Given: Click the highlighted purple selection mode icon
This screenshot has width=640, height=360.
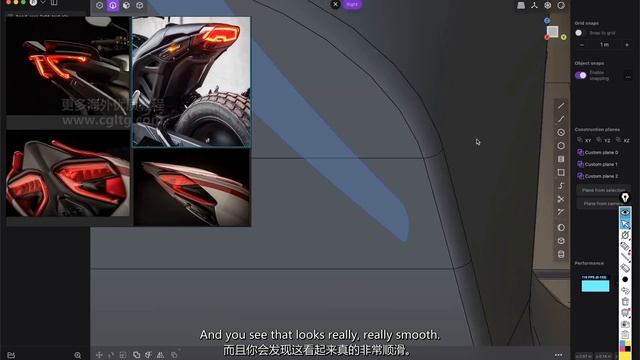Looking at the screenshot, I should 113,5.
